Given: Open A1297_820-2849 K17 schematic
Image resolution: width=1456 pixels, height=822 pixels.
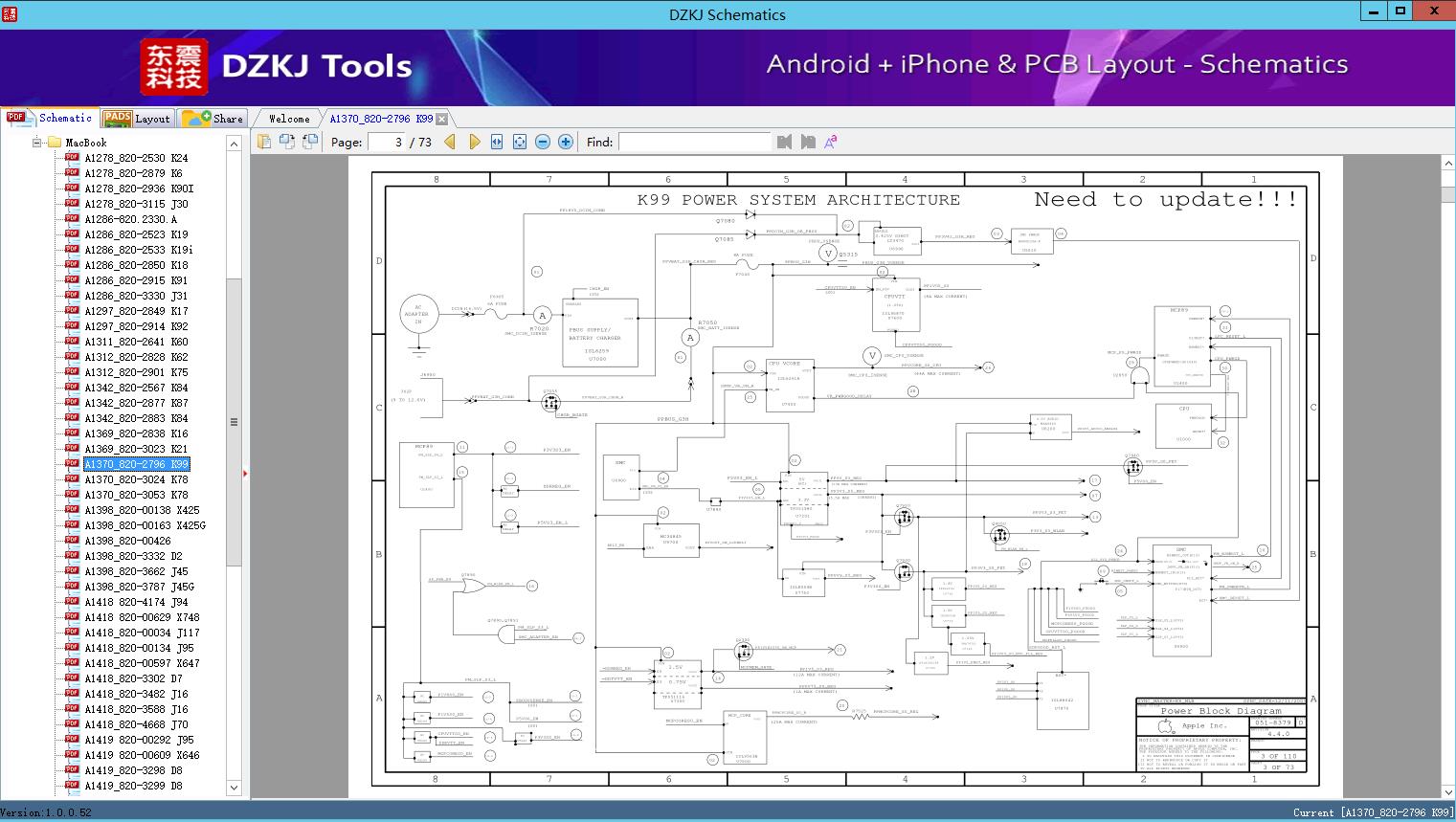Looking at the screenshot, I should point(136,311).
